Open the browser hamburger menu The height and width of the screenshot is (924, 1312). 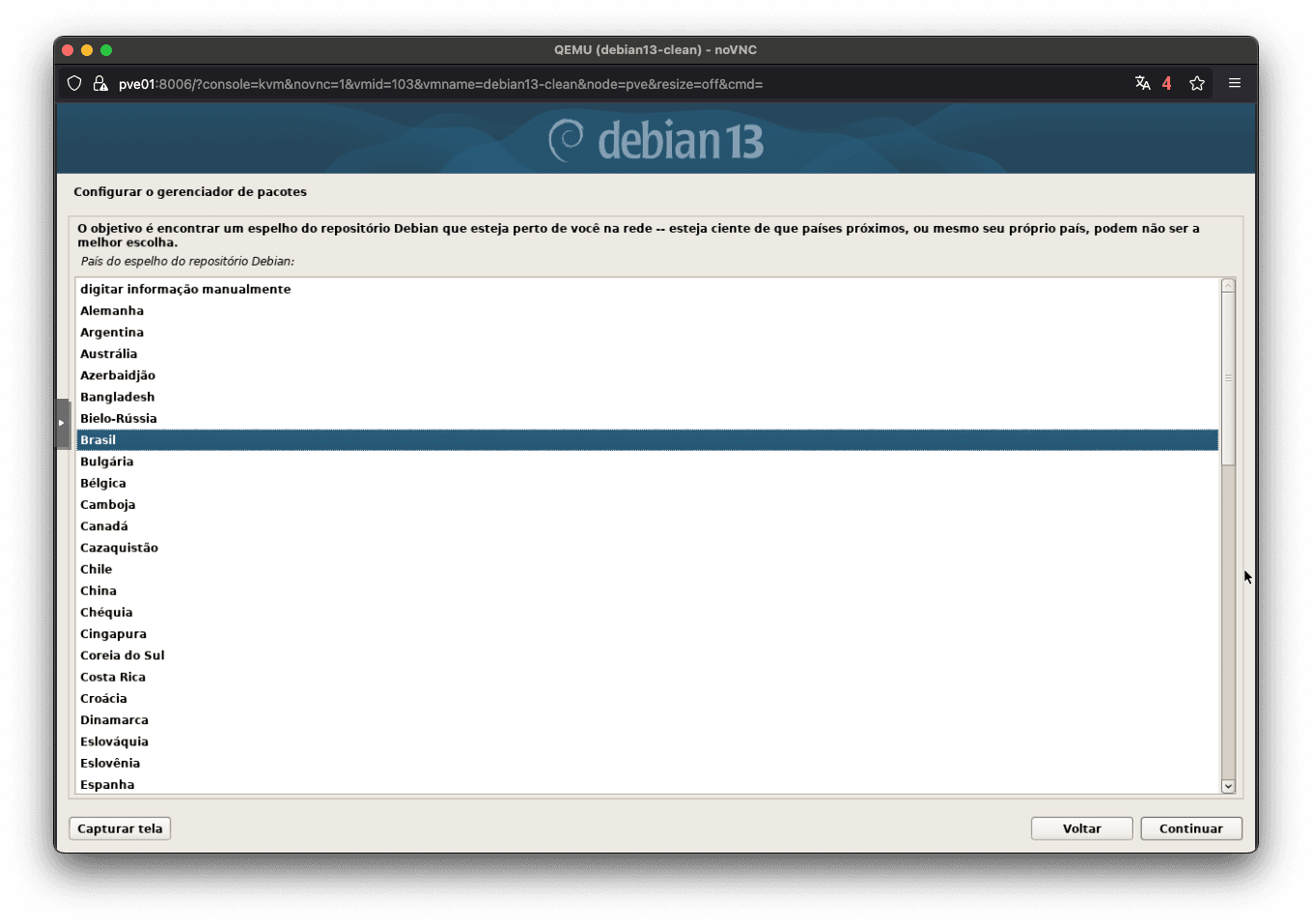1235,83
